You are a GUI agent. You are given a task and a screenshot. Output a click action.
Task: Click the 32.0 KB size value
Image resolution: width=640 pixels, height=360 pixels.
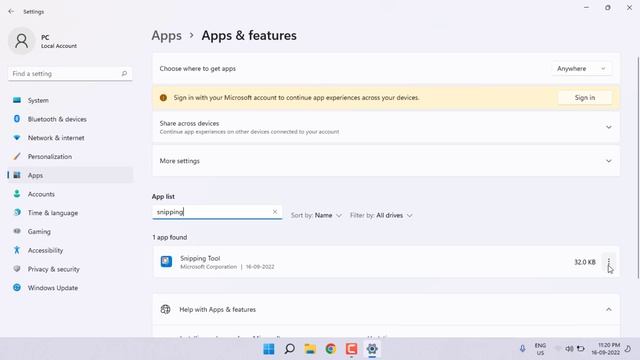[584, 262]
